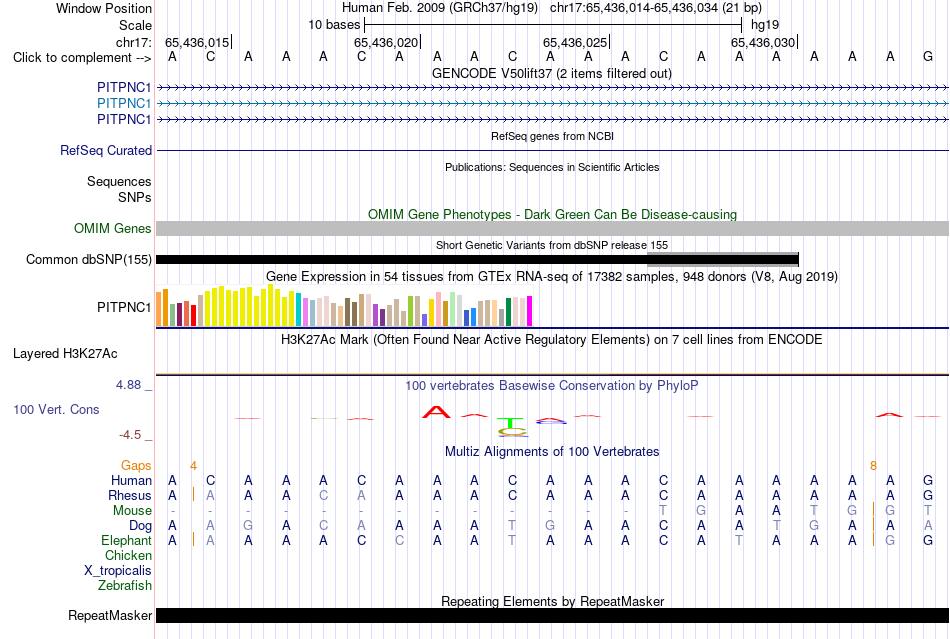Click the -4.5 PhyloP lower value
Image resolution: width=950 pixels, height=639 pixels.
click(x=130, y=435)
